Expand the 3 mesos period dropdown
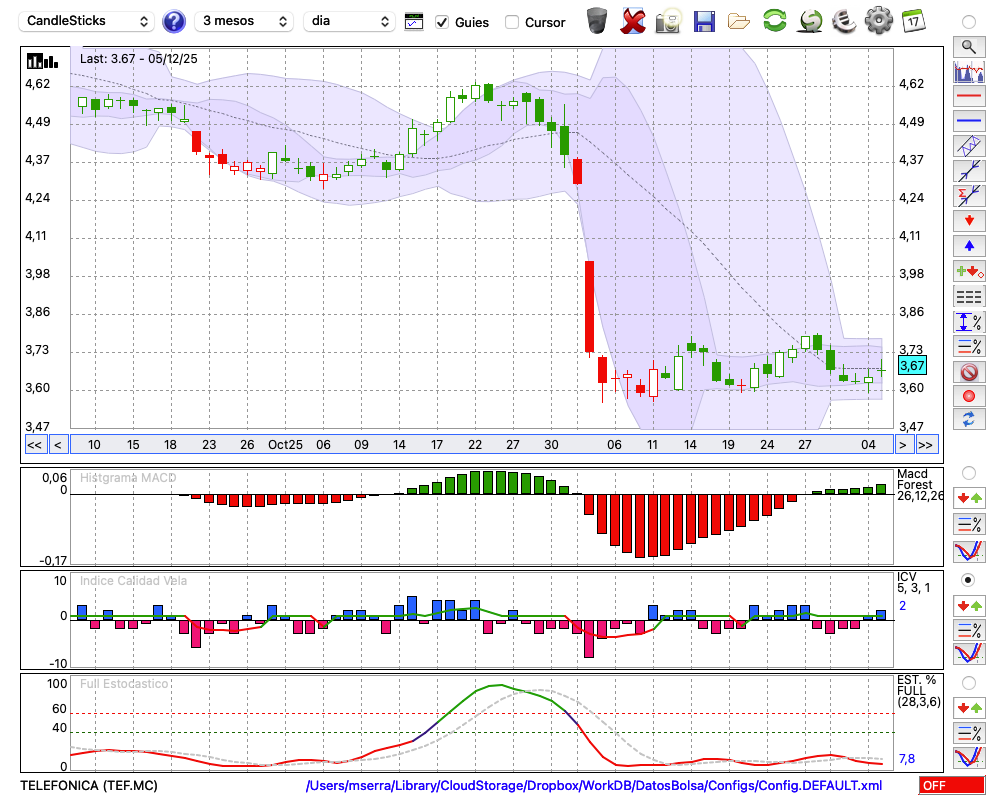The image size is (1000, 800). tap(243, 21)
